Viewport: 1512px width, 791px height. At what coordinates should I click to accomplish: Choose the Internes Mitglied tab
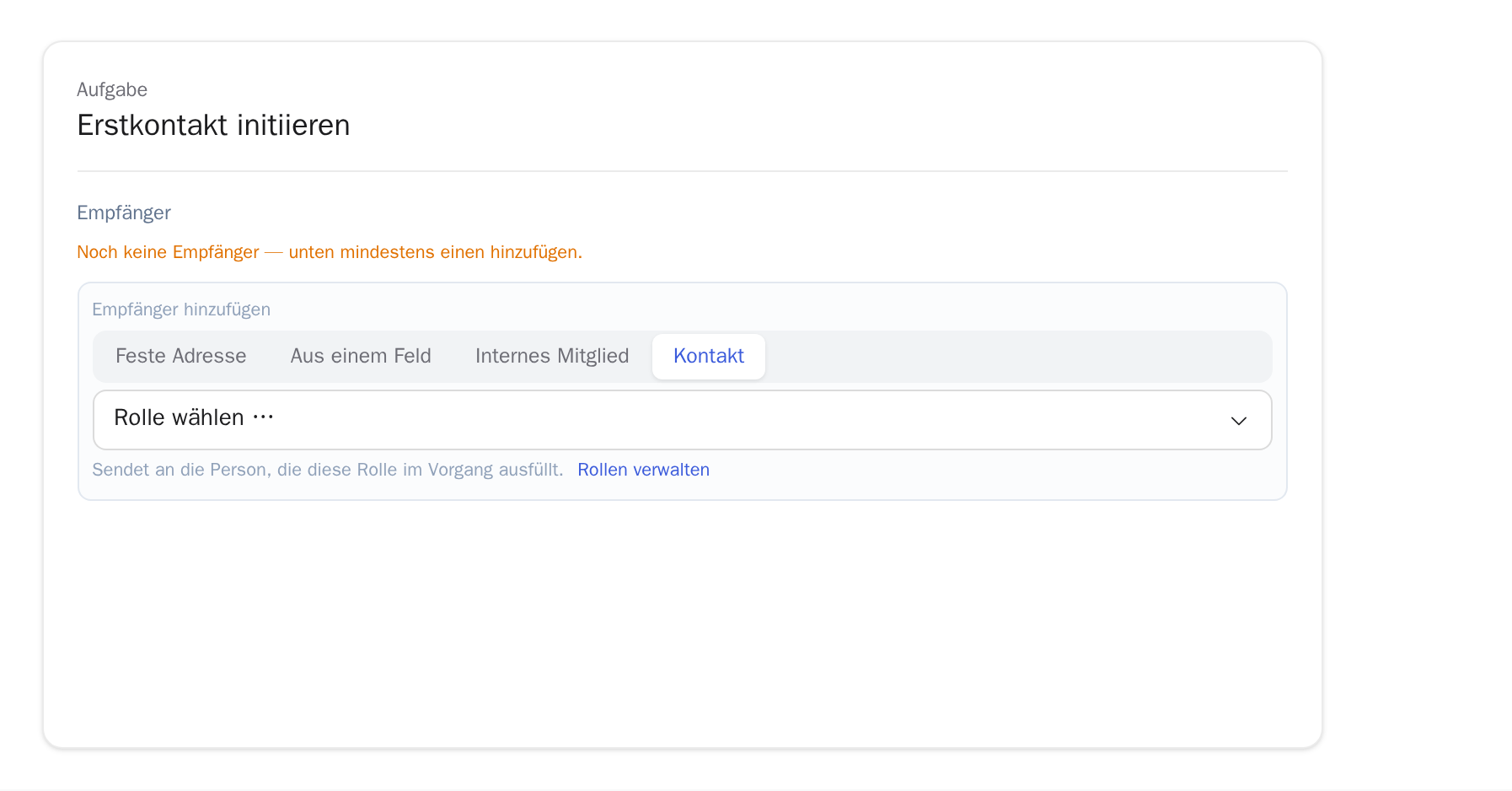tap(552, 356)
